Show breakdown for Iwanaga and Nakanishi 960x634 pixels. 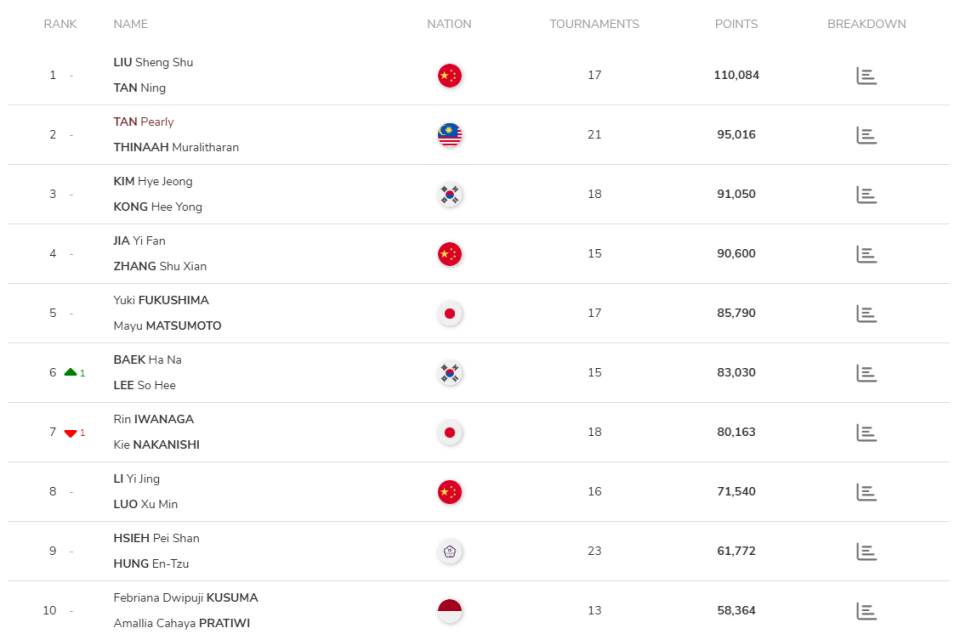[x=866, y=433]
